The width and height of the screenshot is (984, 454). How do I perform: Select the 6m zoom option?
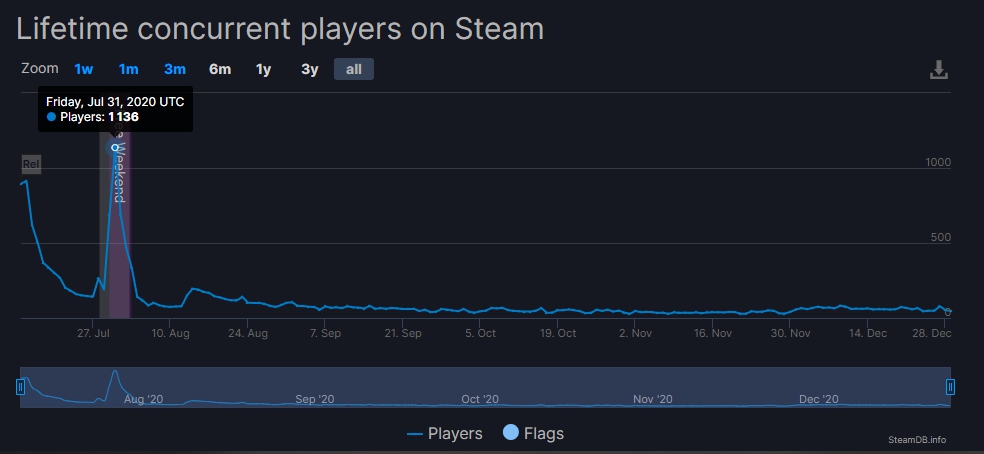(220, 69)
